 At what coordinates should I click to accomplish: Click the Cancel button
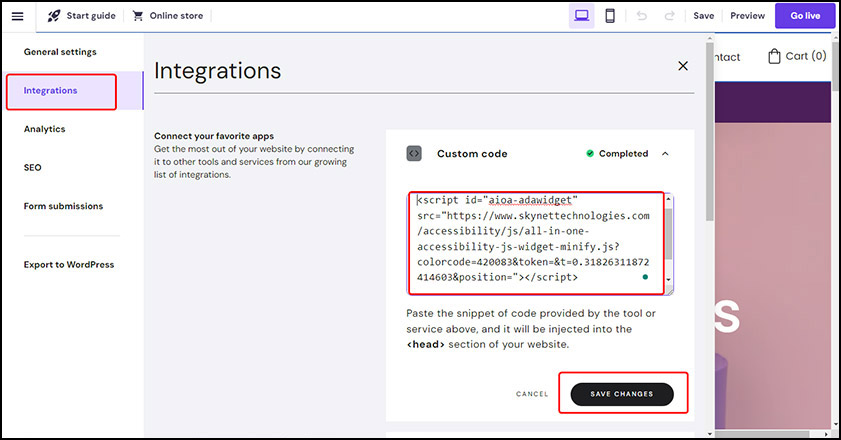point(532,394)
